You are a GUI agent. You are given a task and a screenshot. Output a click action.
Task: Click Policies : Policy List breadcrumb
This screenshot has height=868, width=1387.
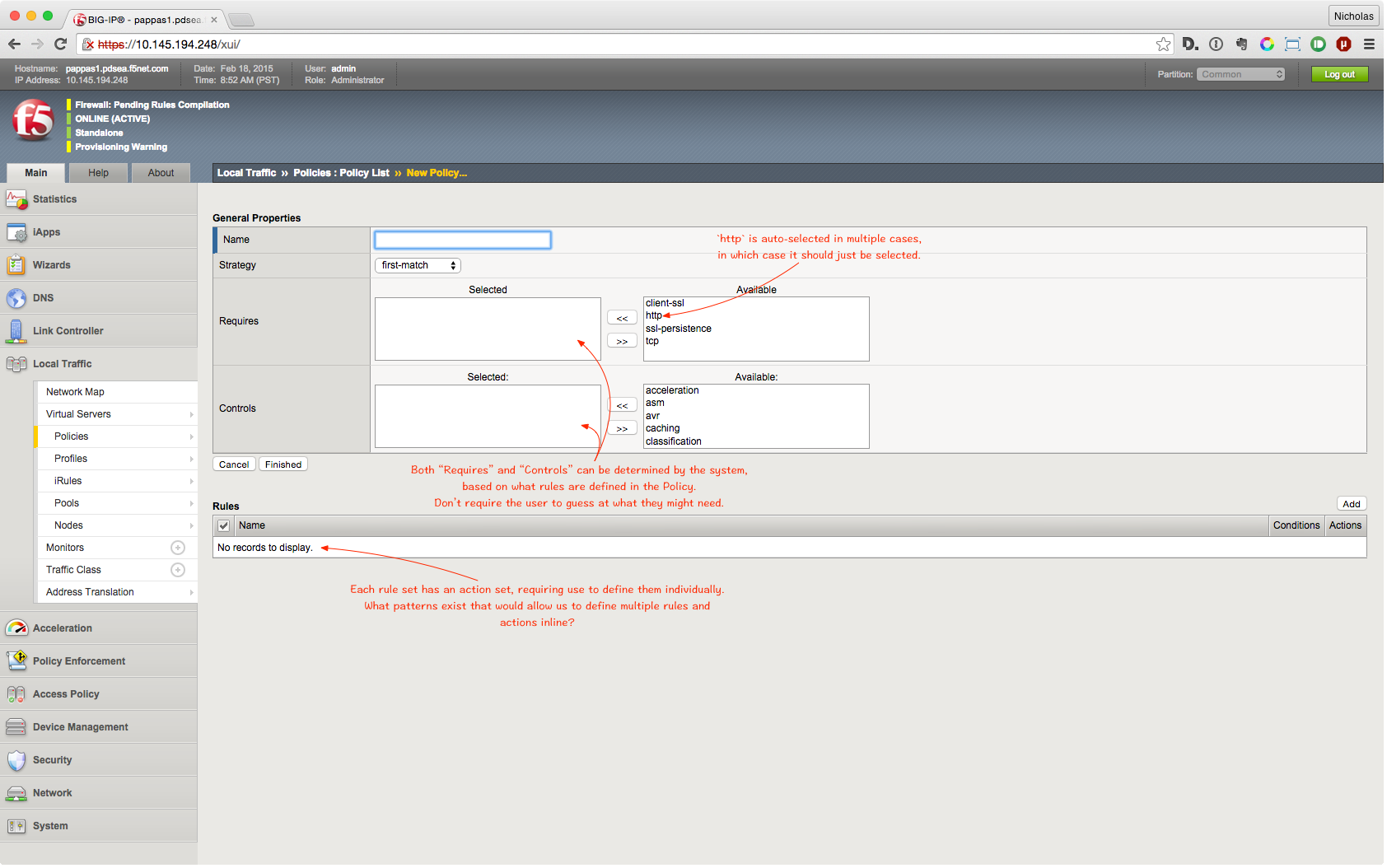coord(341,173)
